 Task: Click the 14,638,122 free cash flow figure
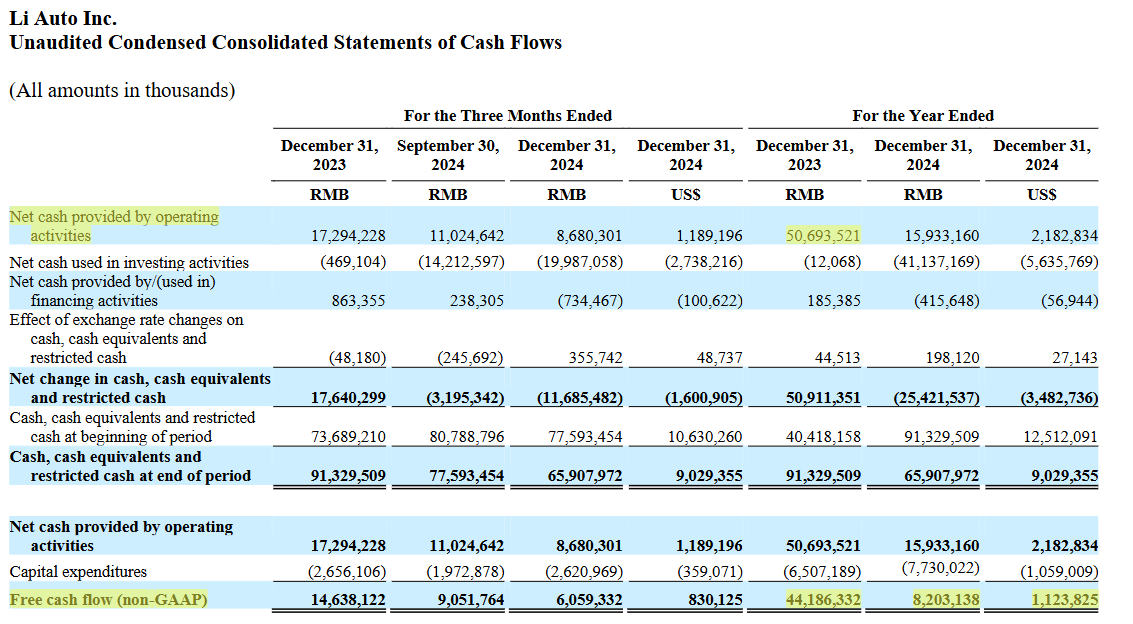pyautogui.click(x=348, y=599)
